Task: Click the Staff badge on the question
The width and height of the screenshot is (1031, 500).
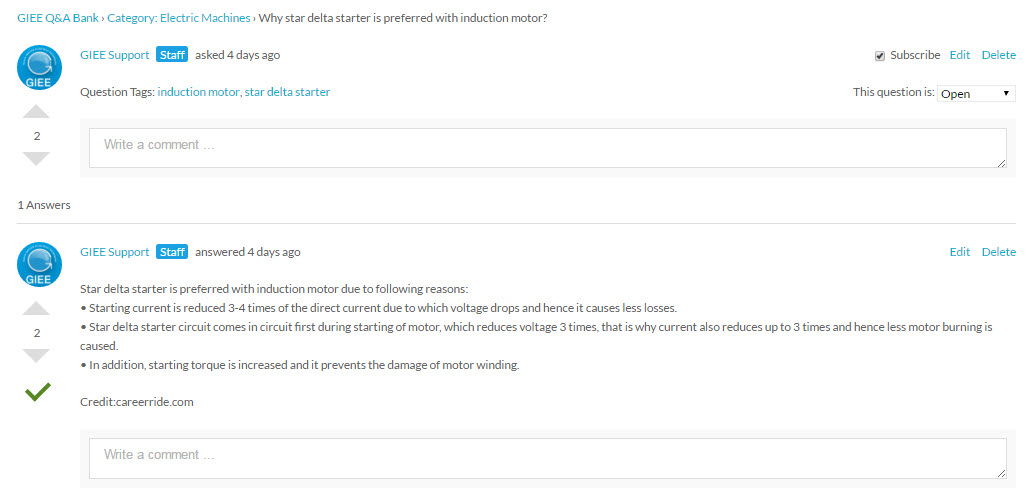Action: click(172, 55)
